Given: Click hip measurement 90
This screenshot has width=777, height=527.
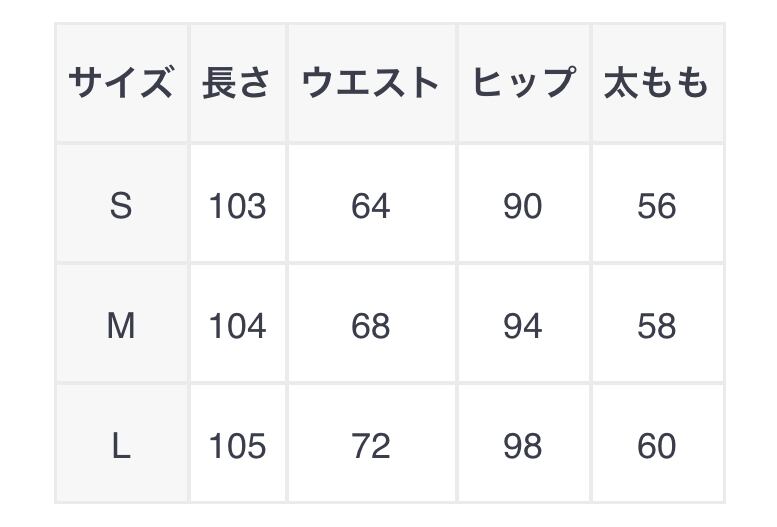Looking at the screenshot, I should pos(523,206).
